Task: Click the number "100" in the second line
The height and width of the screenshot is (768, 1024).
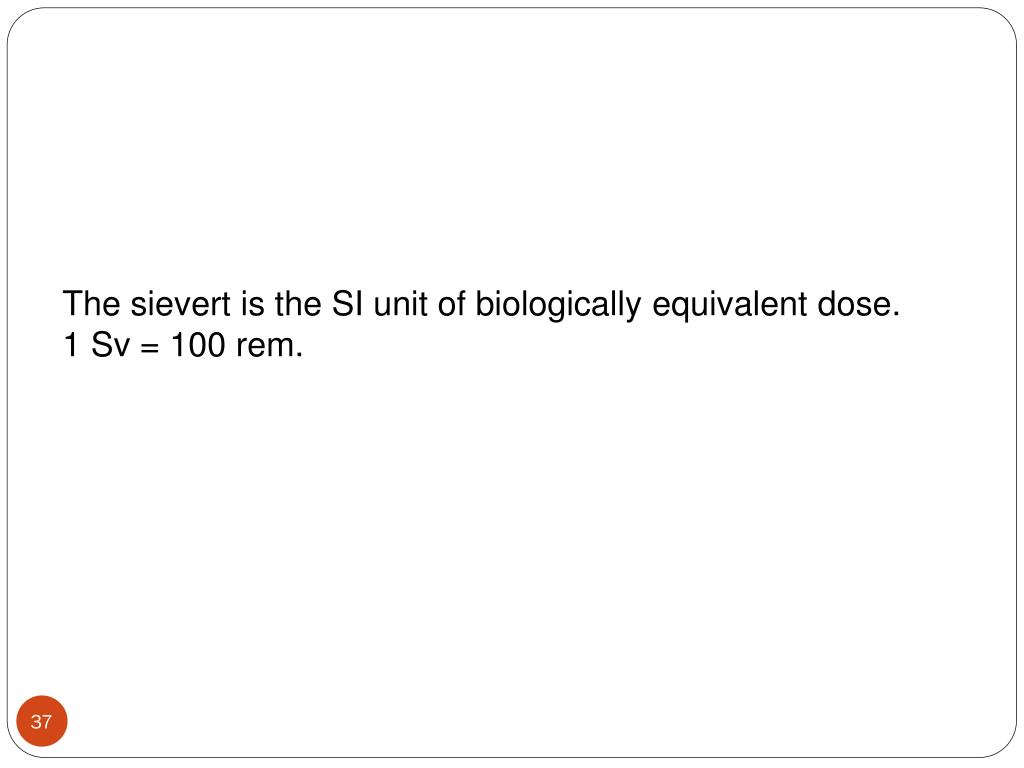Action: 197,345
